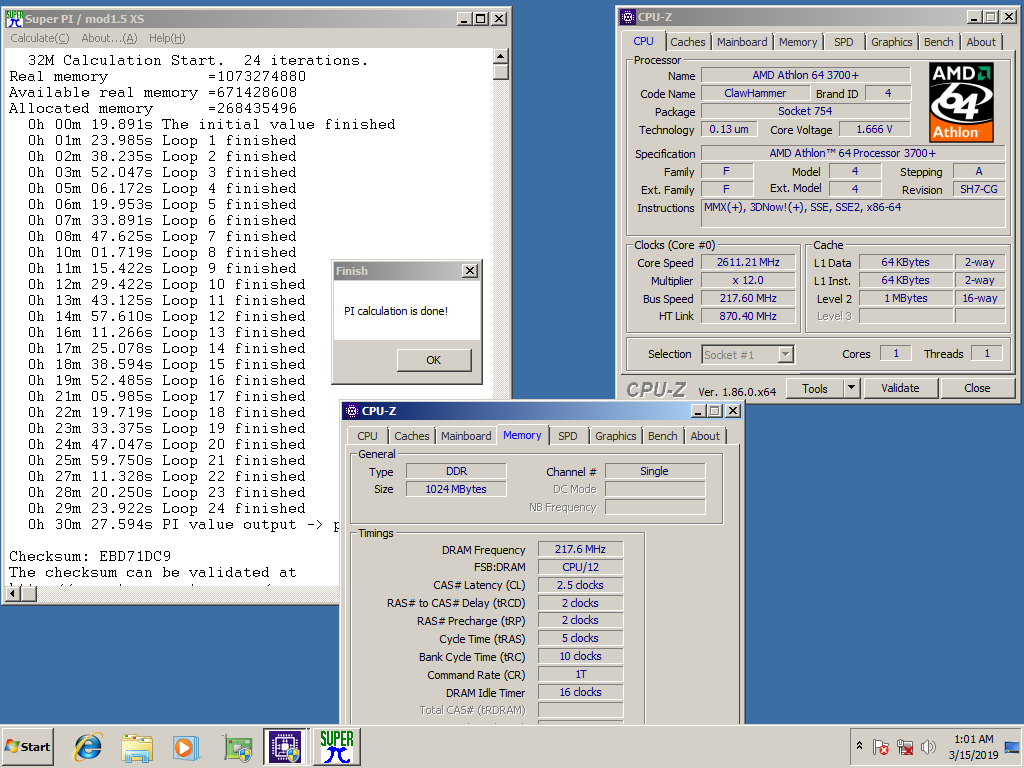1024x768 pixels.
Task: Open the volume speaker tray icon
Action: point(928,746)
